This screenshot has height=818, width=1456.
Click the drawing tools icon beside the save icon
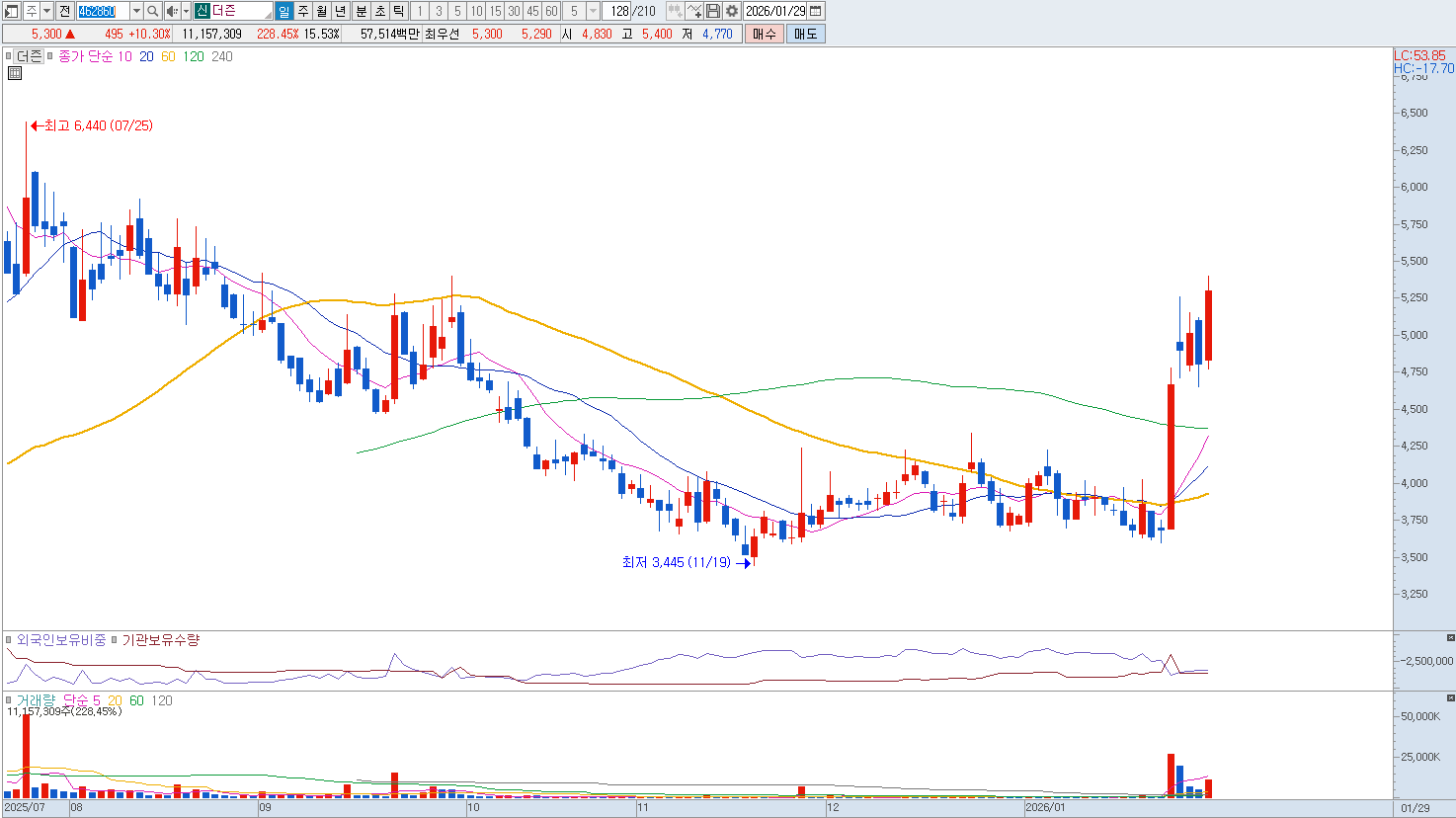pos(694,11)
